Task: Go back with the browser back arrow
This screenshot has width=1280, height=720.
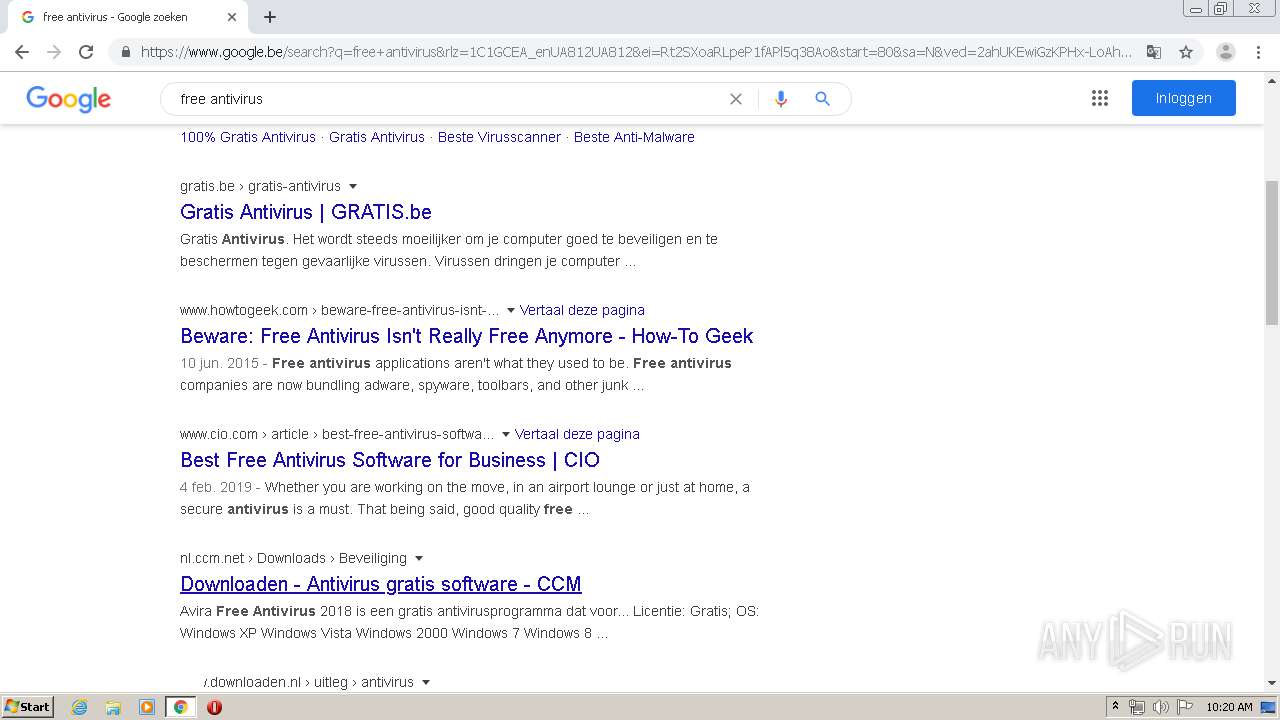Action: click(22, 52)
